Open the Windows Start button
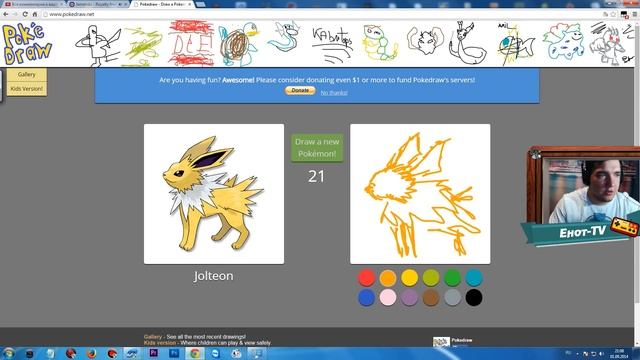 click(x=8, y=353)
